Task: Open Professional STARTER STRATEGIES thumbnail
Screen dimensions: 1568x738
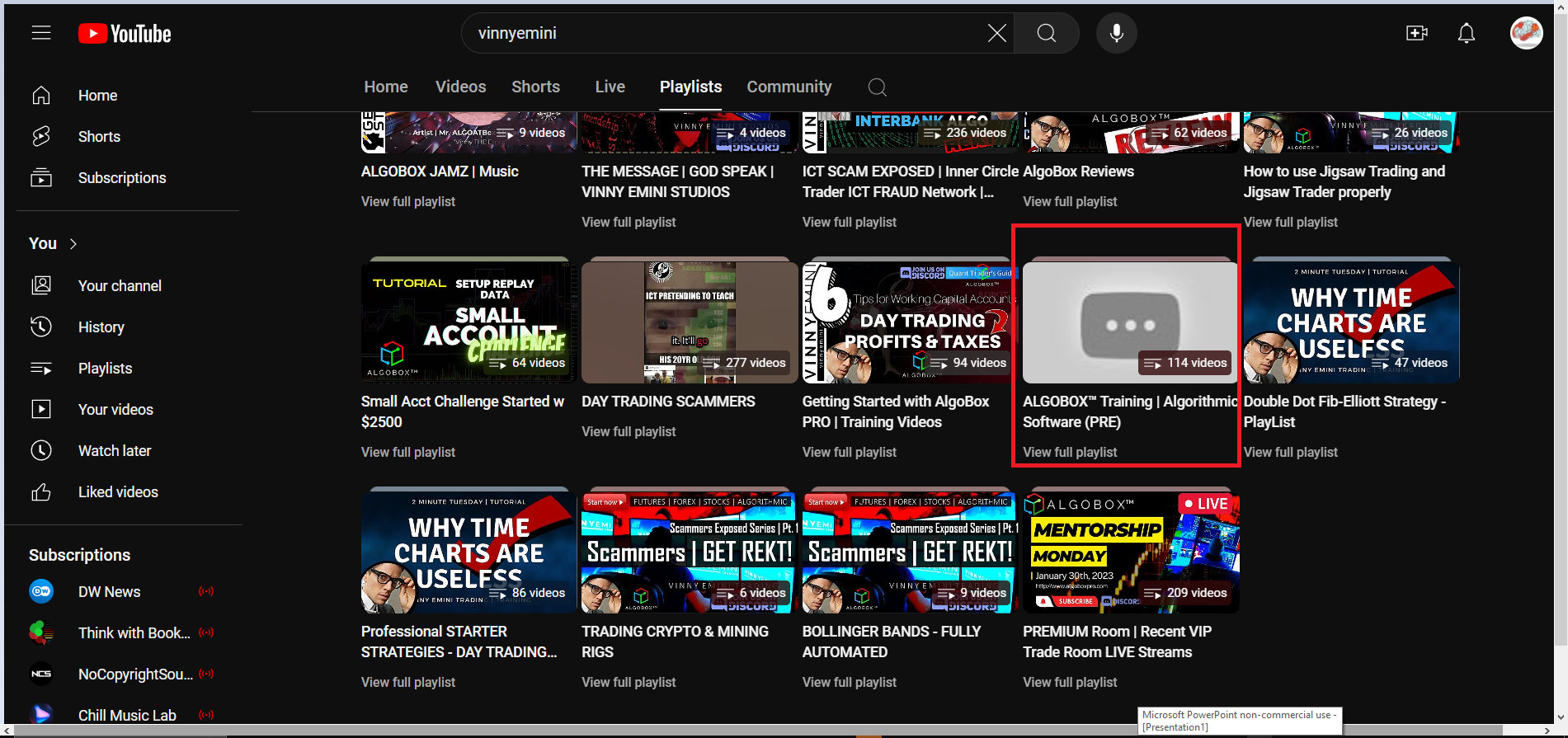Action: pyautogui.click(x=469, y=552)
